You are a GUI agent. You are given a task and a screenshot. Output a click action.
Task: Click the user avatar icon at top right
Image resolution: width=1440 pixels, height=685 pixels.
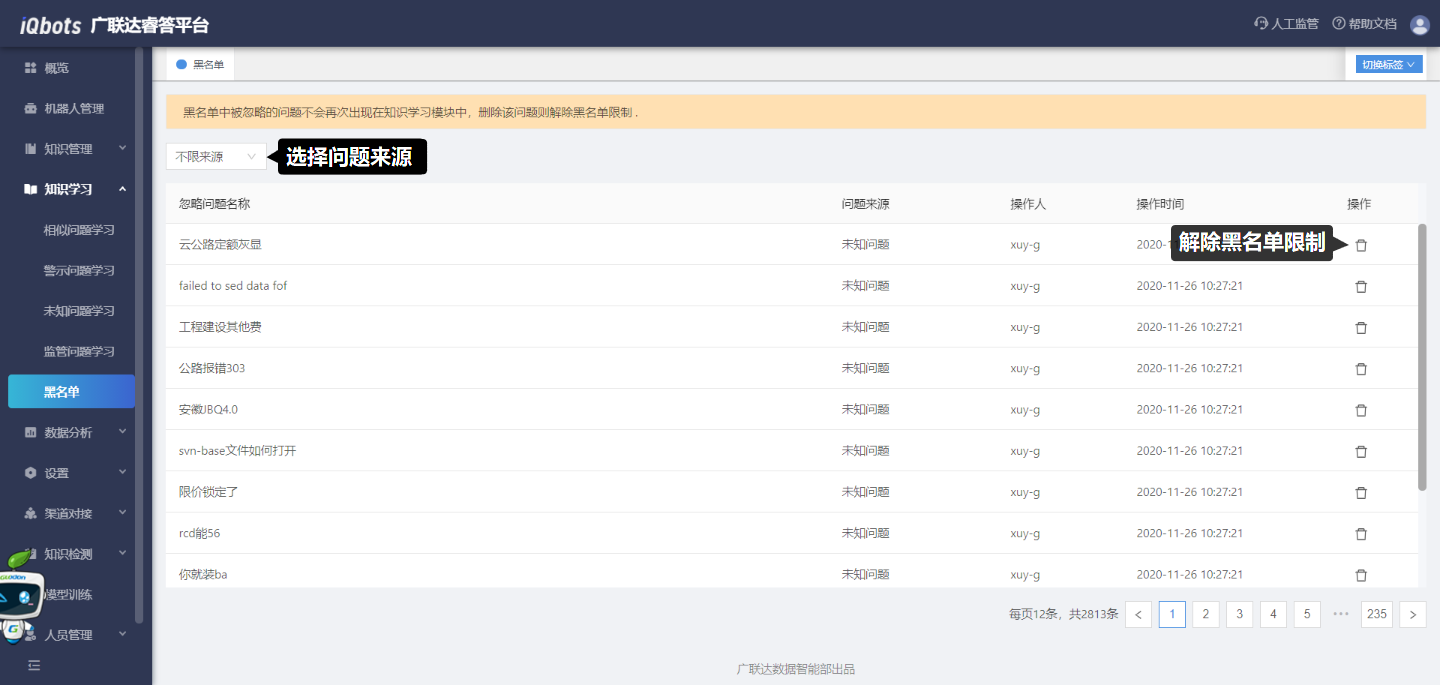1419,25
